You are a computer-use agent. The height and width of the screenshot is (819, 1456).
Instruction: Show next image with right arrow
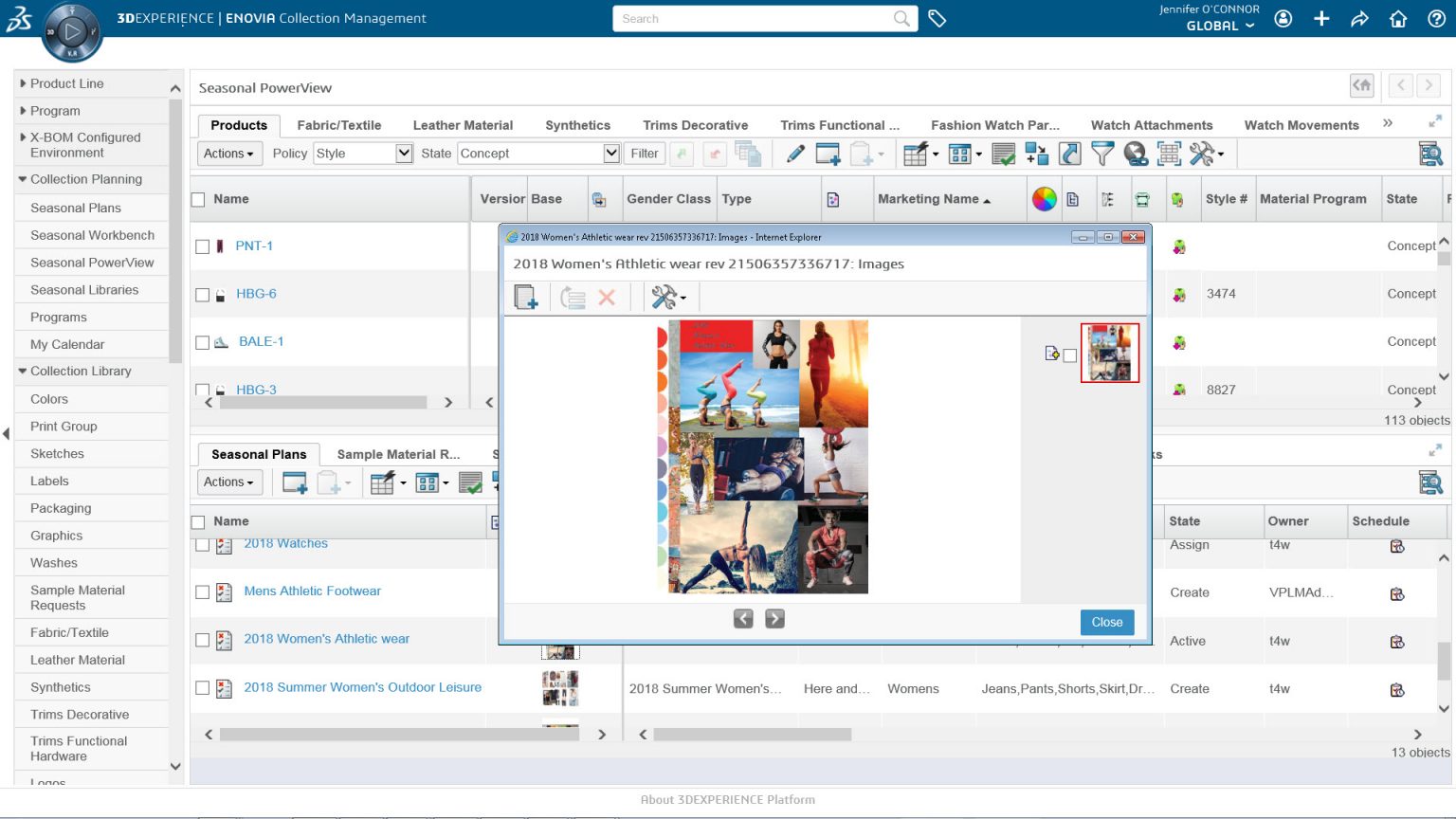click(x=774, y=619)
